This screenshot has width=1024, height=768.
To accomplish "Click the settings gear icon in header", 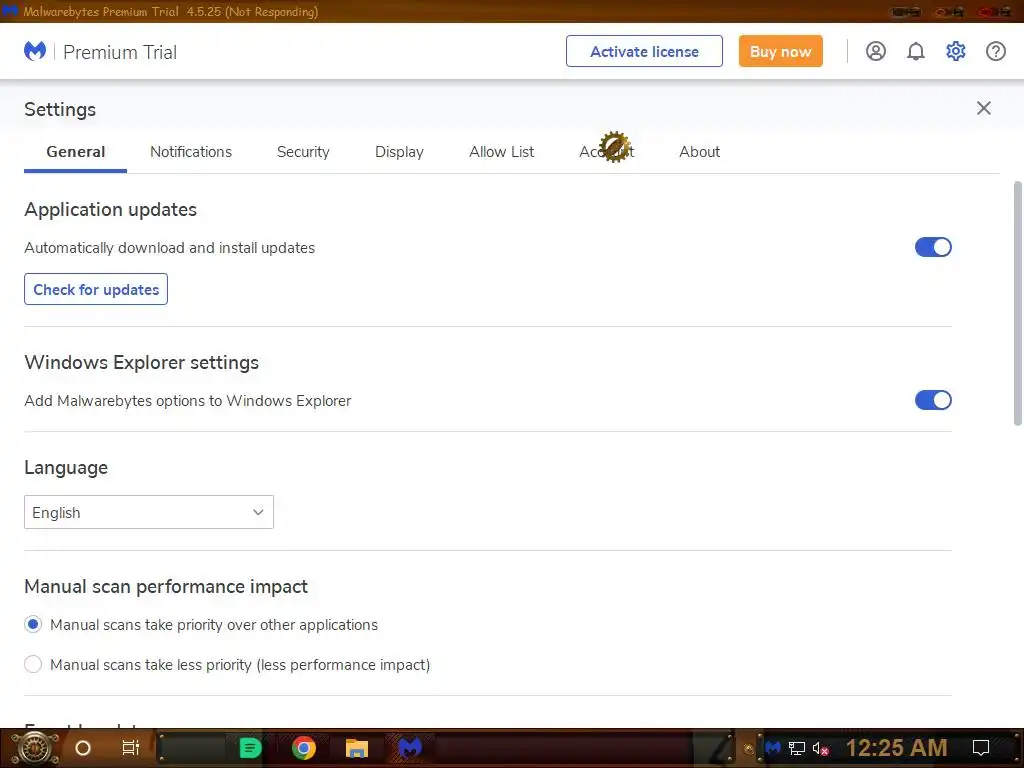I will coord(955,51).
